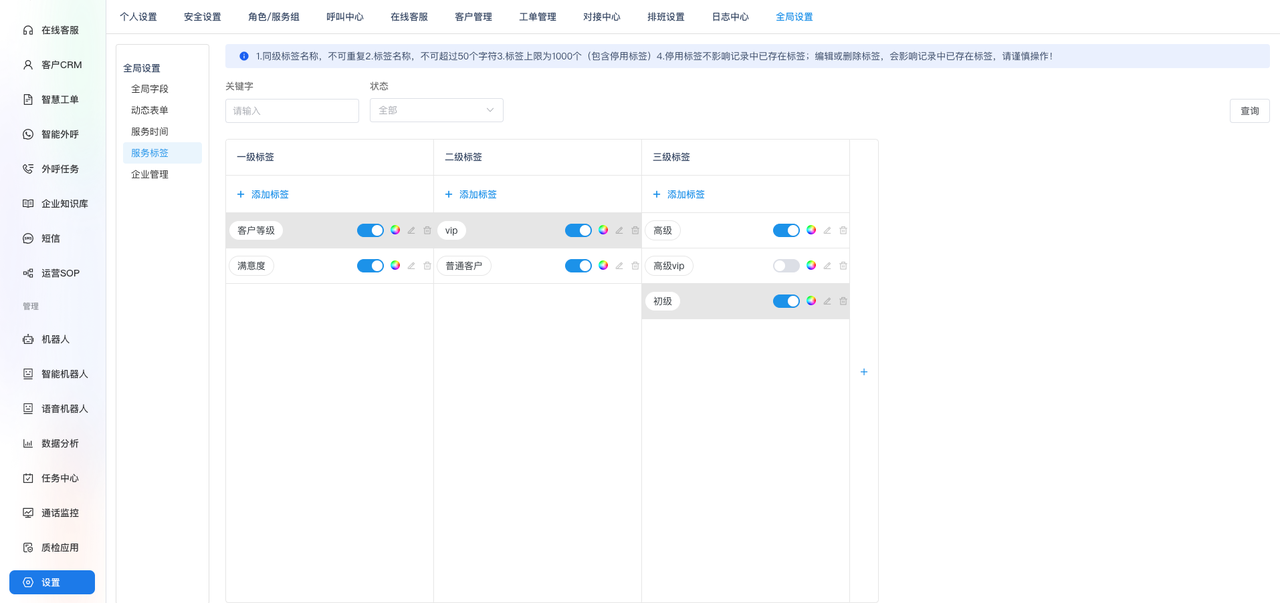Edit the vip tag with pencil icon
This screenshot has width=1280, height=603.
pos(619,230)
